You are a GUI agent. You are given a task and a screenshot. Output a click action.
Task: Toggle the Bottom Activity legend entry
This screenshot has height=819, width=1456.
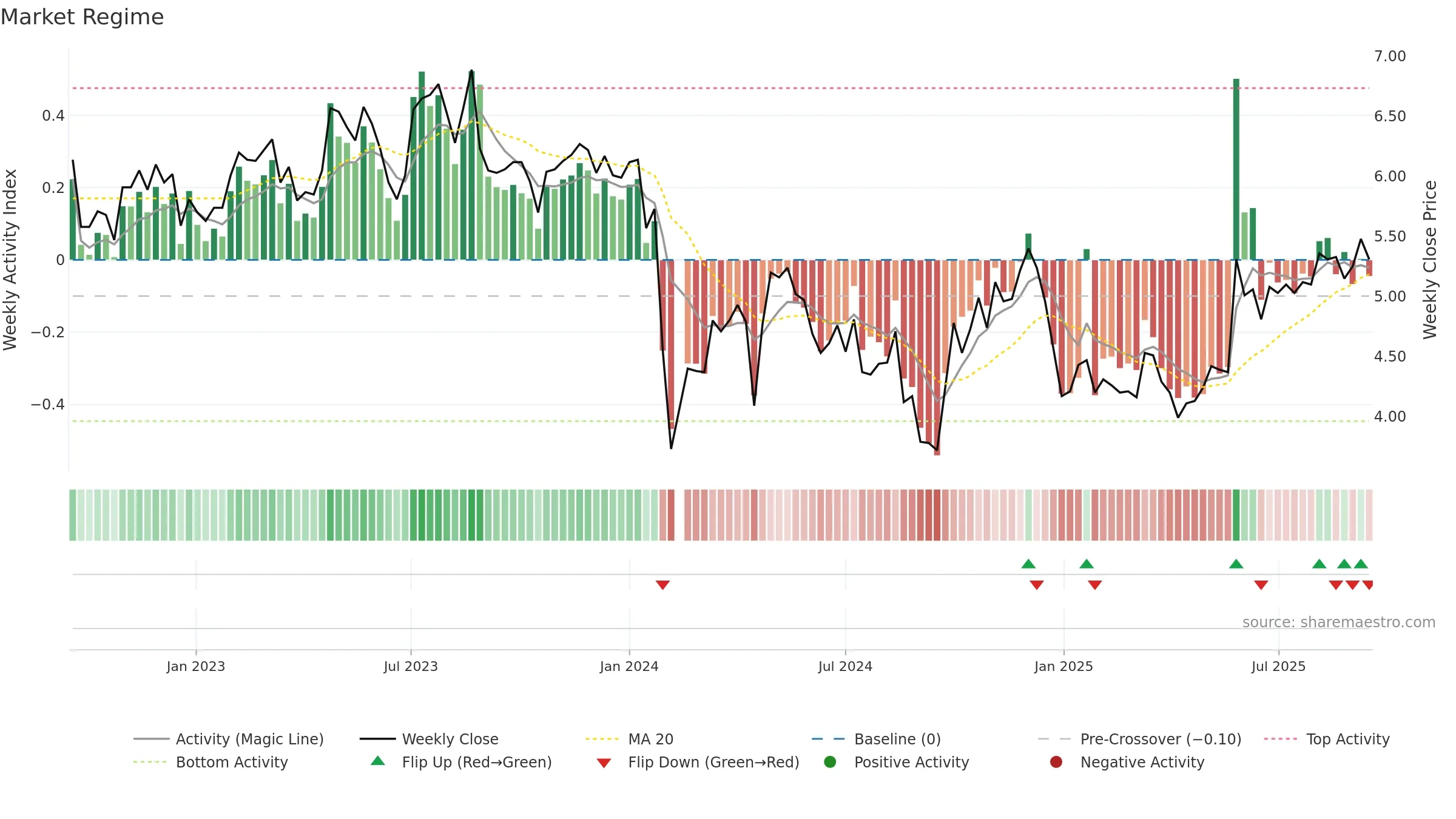tap(211, 762)
